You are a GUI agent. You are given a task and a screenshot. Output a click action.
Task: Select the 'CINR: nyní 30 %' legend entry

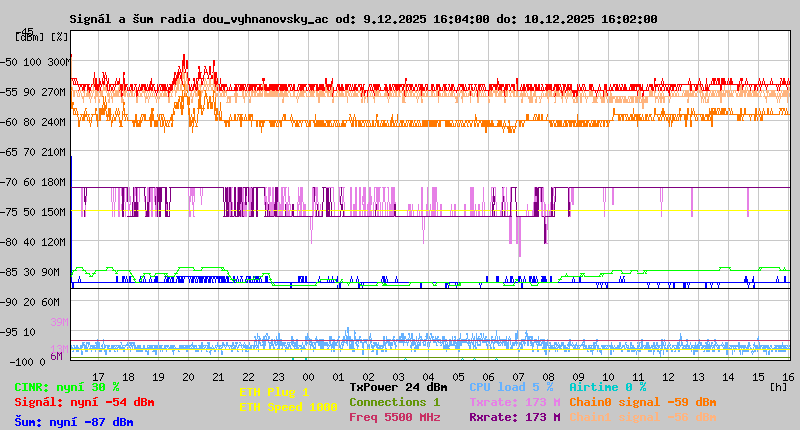coord(67,387)
